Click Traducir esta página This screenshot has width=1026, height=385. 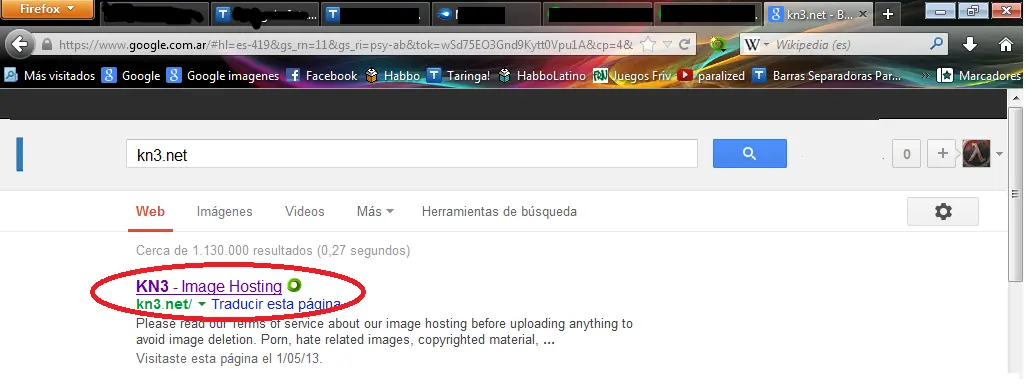[276, 304]
